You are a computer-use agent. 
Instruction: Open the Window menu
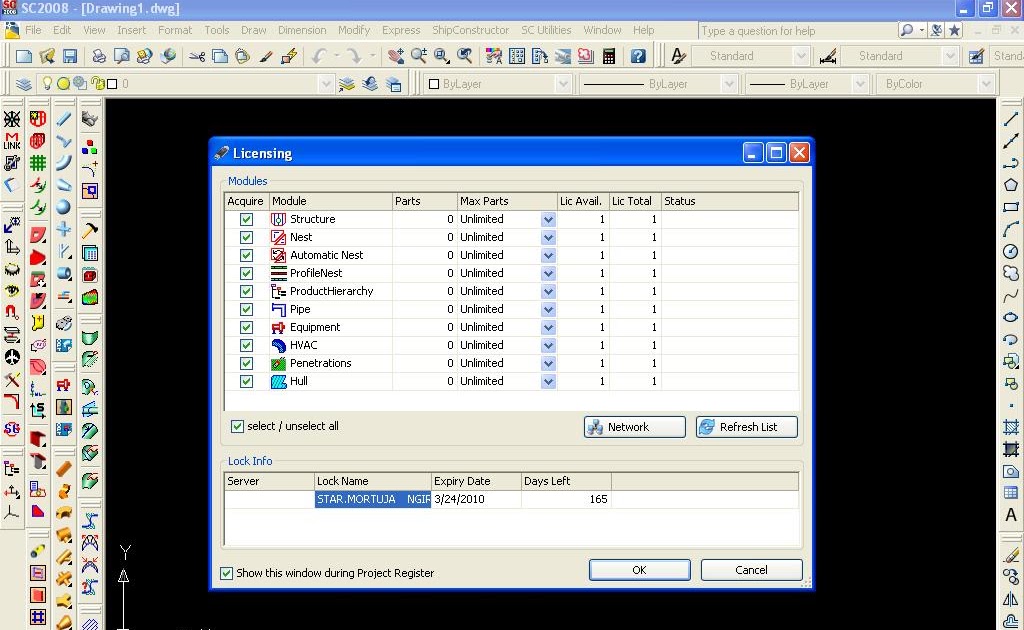tap(602, 30)
